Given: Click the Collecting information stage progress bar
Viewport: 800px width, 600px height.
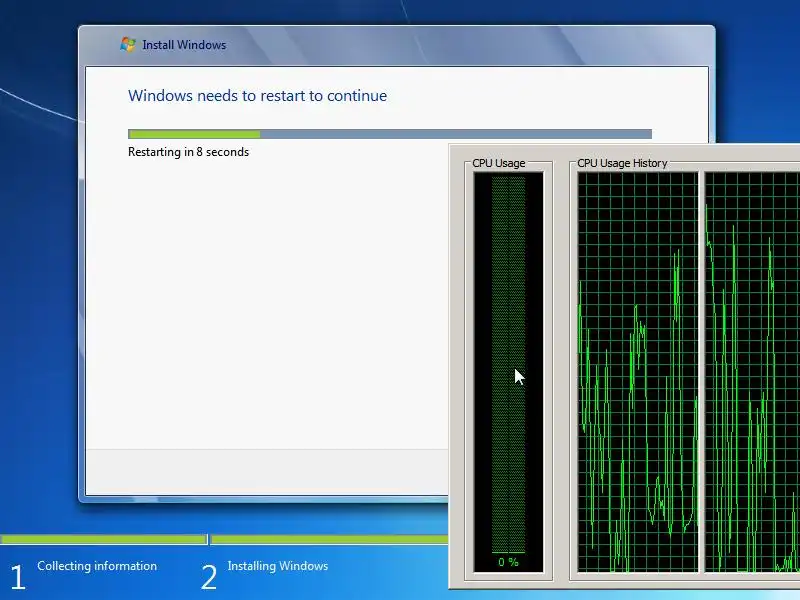Looking at the screenshot, I should point(104,539).
